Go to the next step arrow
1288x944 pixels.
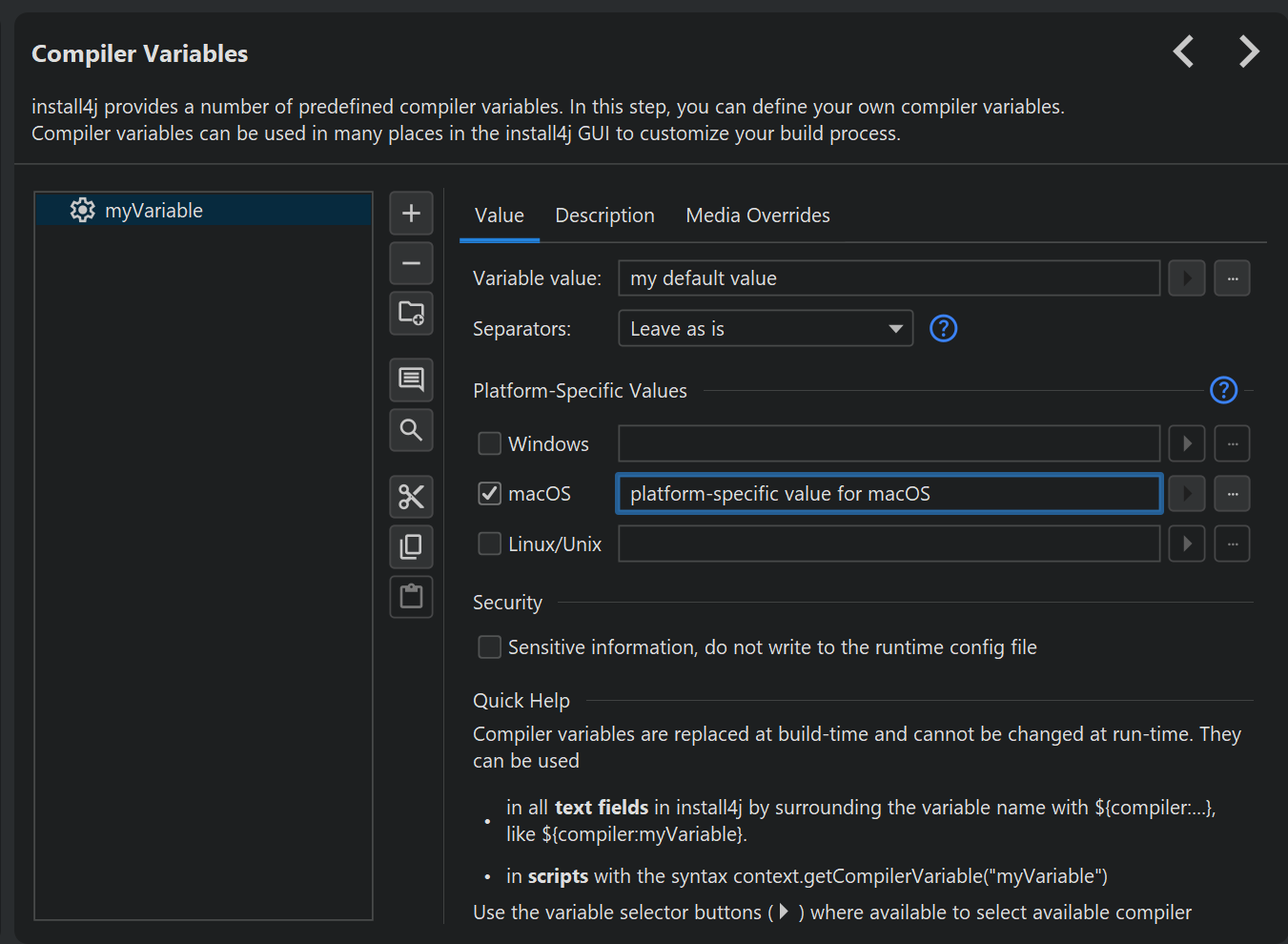point(1249,51)
